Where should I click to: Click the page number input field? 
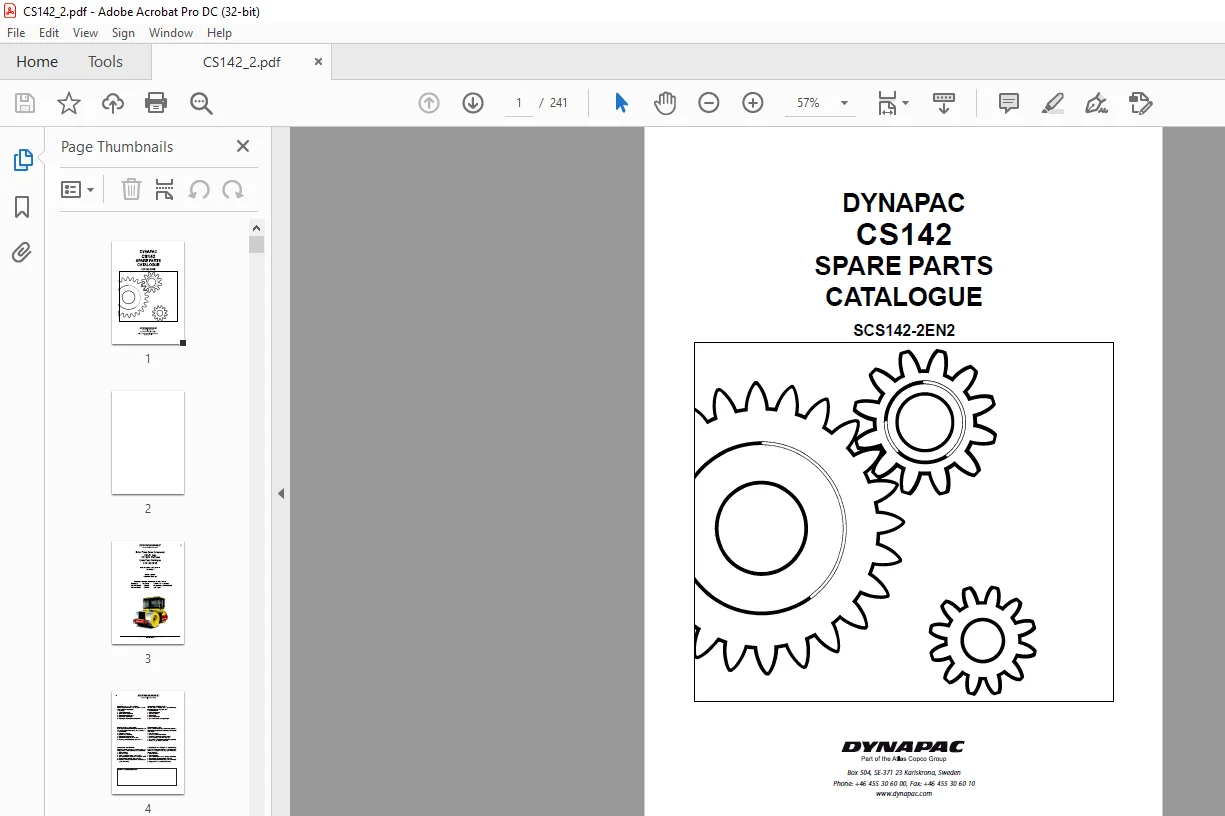tap(519, 103)
